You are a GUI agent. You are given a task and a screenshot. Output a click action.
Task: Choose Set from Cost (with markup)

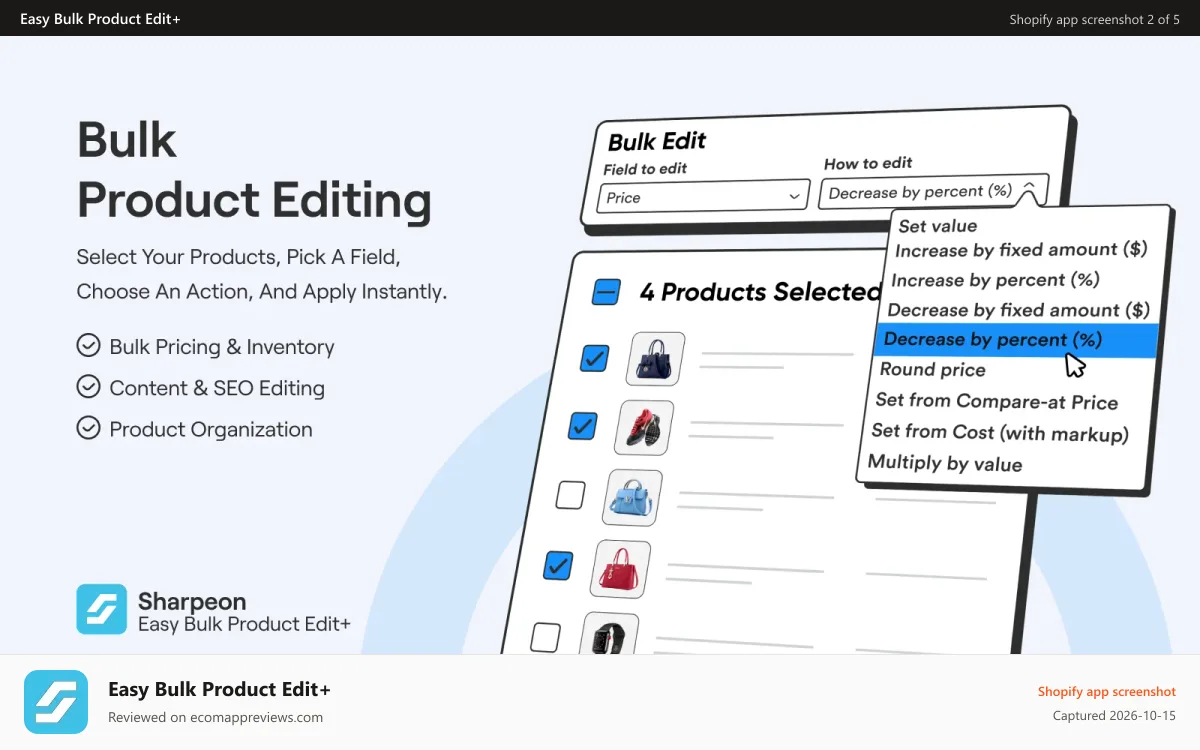tap(999, 432)
